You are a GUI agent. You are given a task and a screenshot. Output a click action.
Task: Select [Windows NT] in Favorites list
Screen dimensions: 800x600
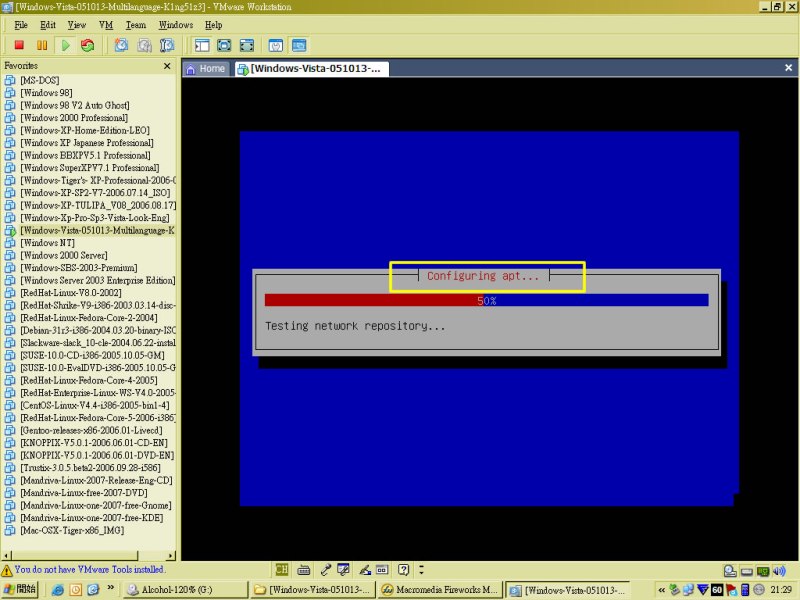[x=47, y=243]
